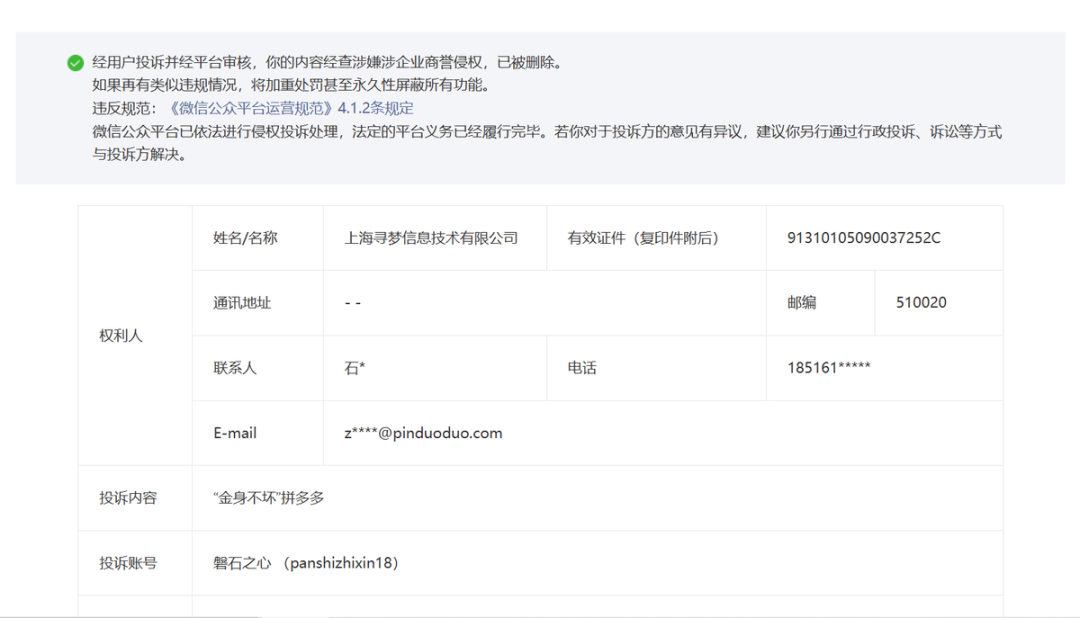Select the phone number 185161*****

coord(829,367)
